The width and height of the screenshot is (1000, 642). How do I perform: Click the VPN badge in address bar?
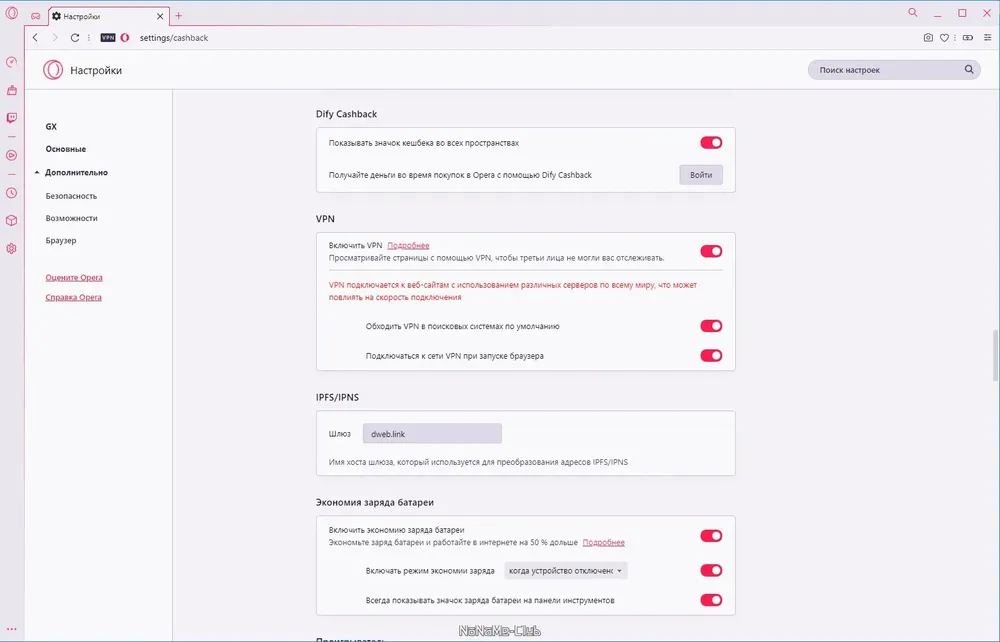[108, 38]
